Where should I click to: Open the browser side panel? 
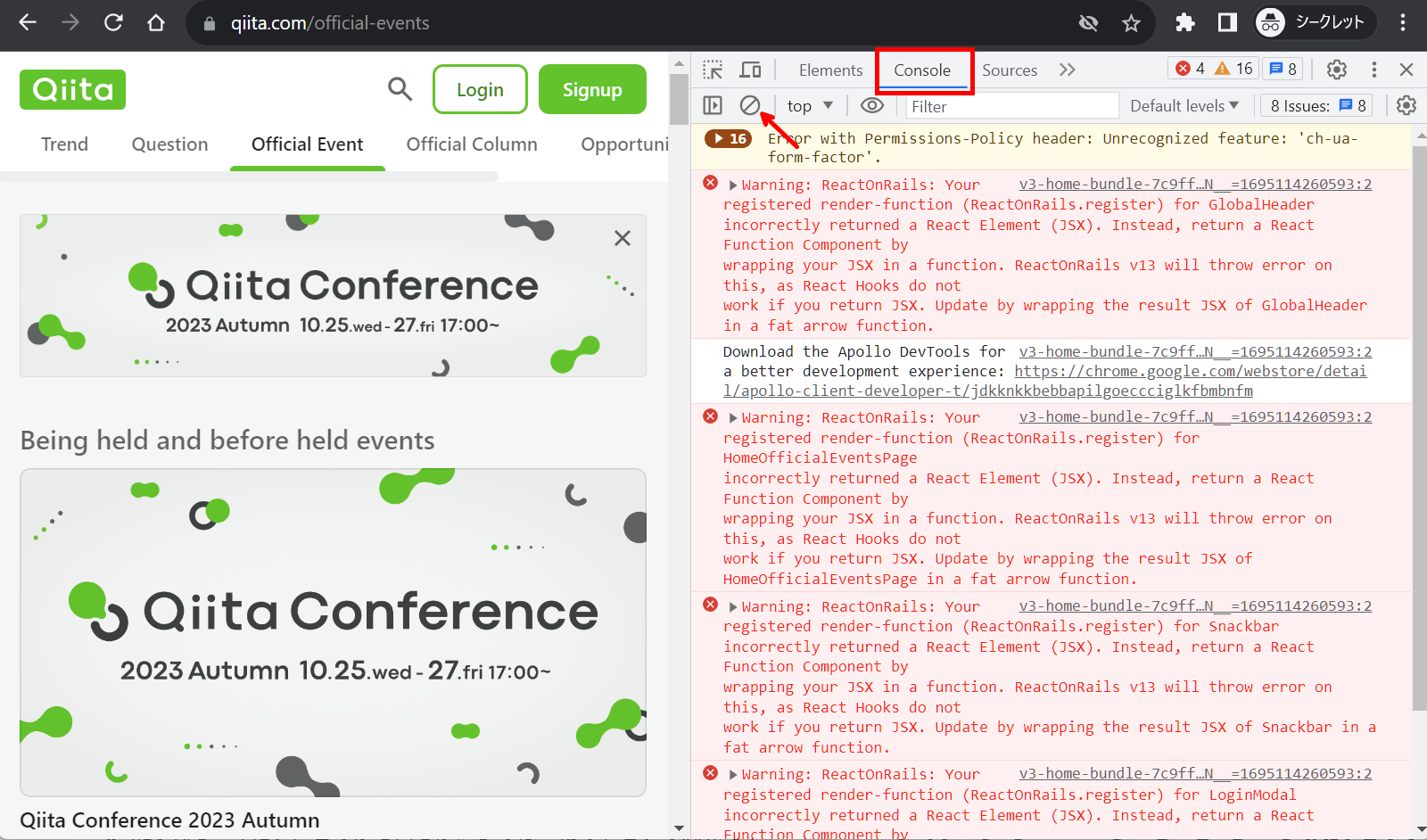(1227, 22)
